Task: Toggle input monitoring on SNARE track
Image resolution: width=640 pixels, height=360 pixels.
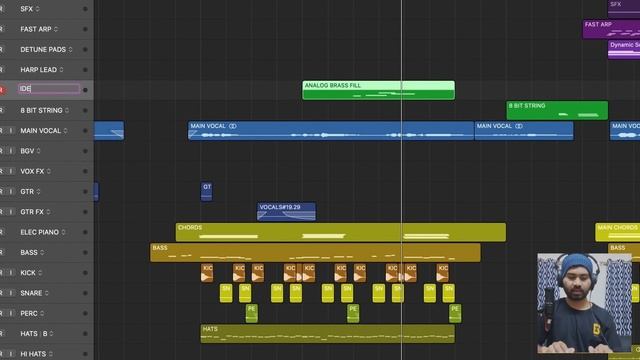Action: (11, 293)
